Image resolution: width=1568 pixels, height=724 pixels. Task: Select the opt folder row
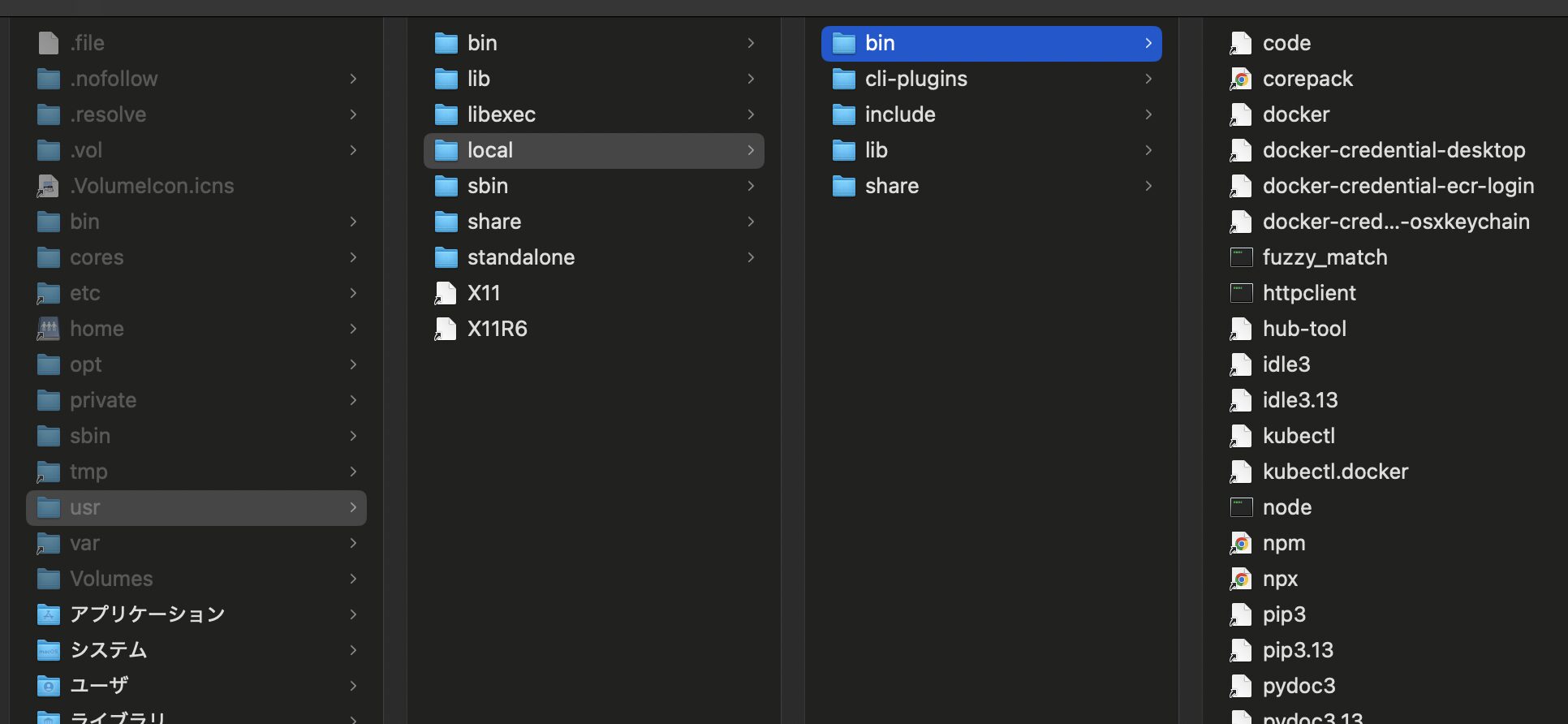(x=196, y=364)
